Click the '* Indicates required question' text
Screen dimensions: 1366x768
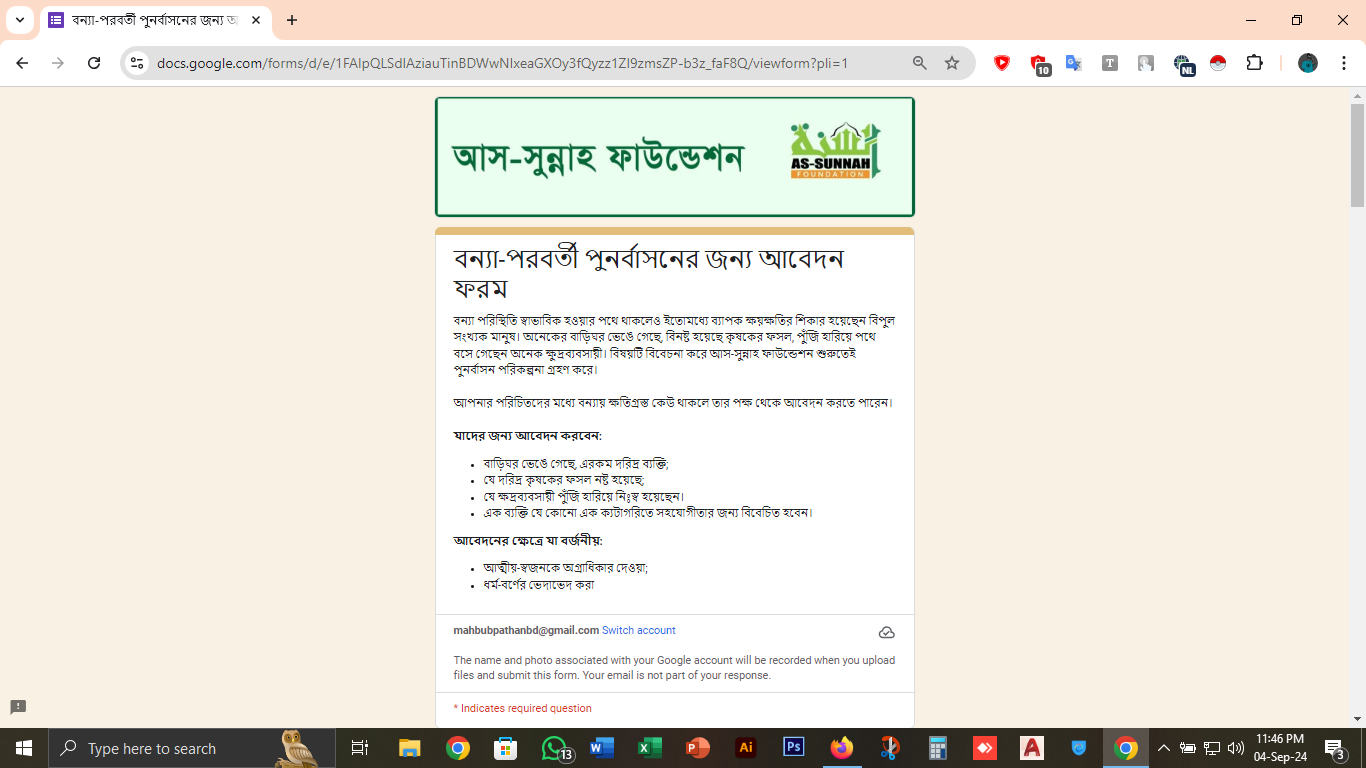[x=523, y=708]
